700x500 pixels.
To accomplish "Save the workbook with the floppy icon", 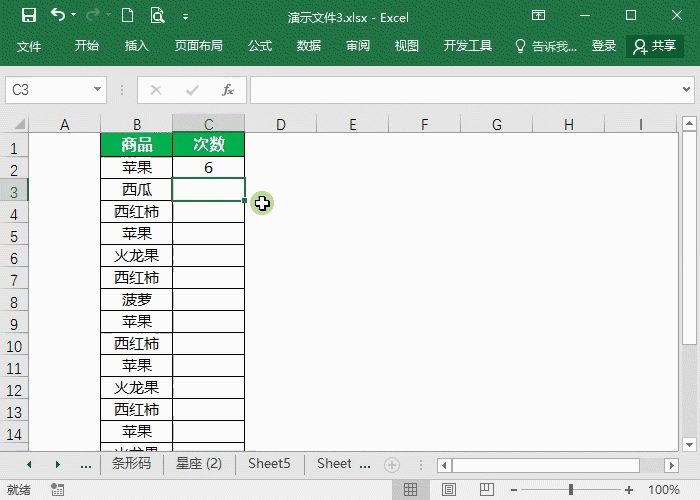I will pyautogui.click(x=29, y=16).
